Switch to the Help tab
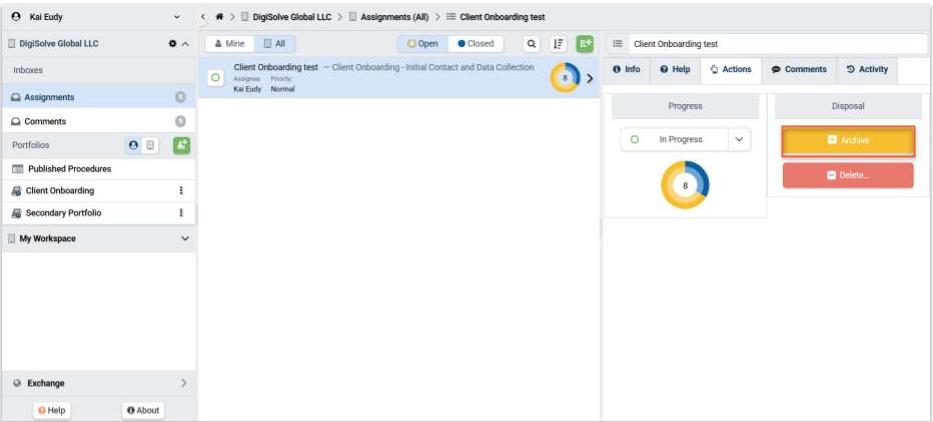Screen dimensions: 933x422 tap(675, 70)
